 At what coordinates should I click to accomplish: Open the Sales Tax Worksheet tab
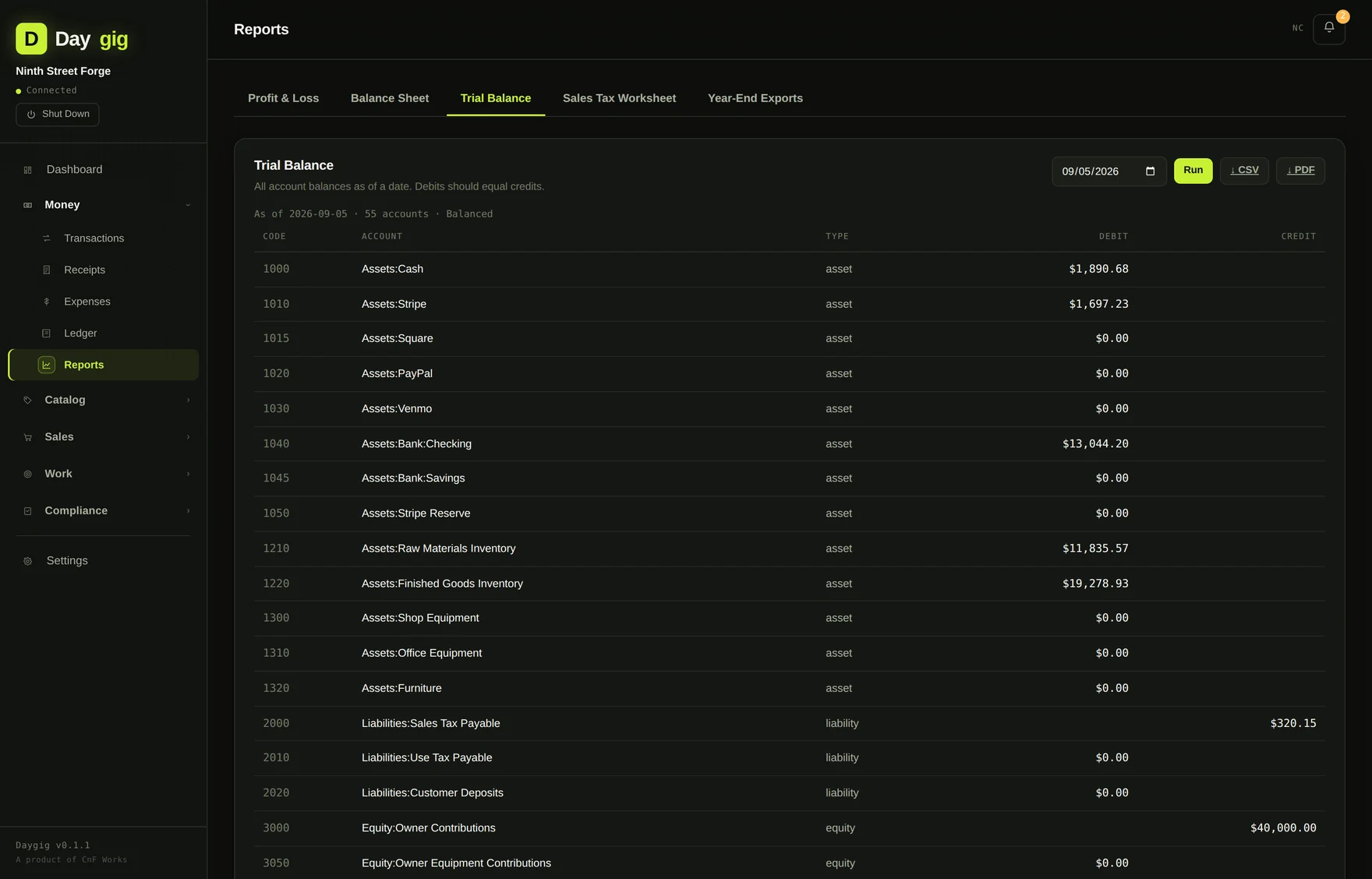tap(619, 98)
